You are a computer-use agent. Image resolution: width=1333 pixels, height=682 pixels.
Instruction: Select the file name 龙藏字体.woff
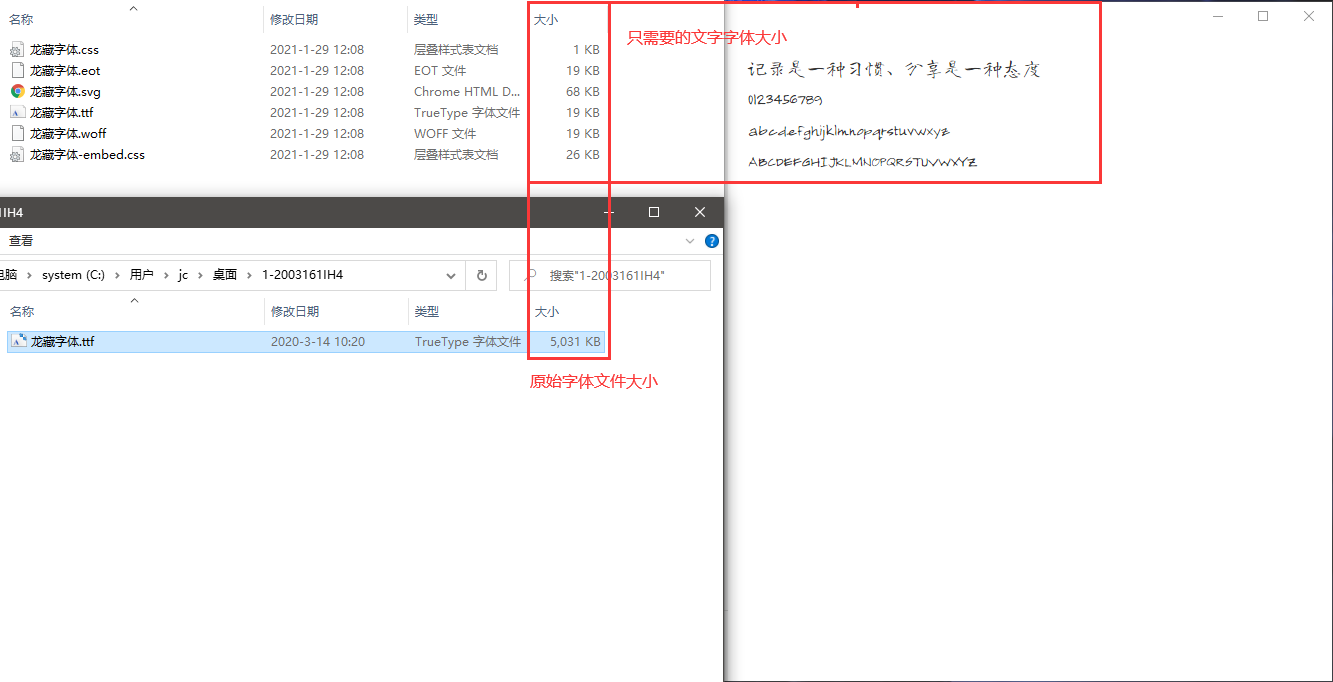point(68,133)
